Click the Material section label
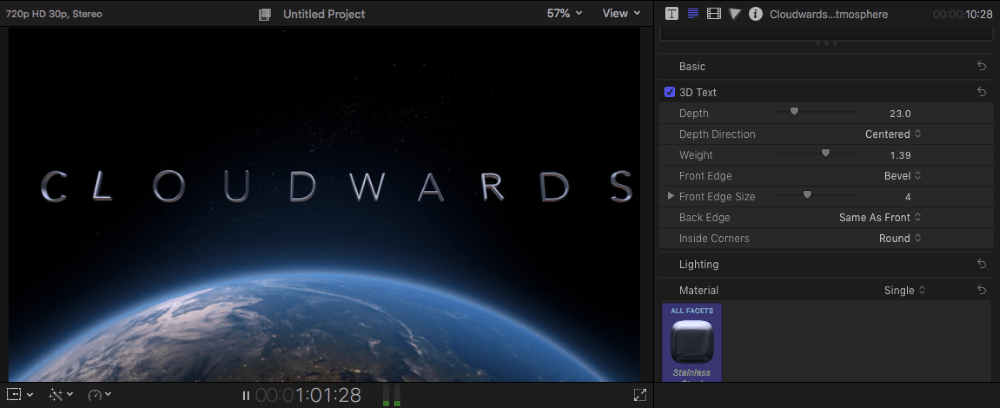Screen dimensions: 1000x408 [698, 290]
